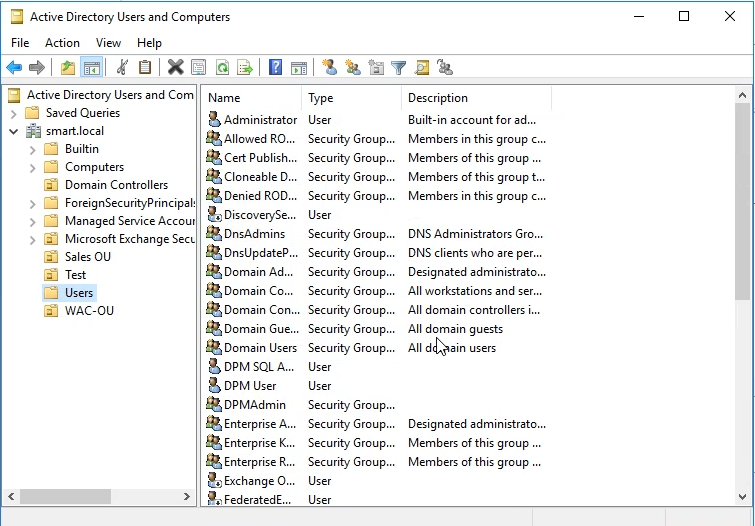The image size is (755, 526).
Task: Open Help with the blue question mark
Action: point(275,68)
